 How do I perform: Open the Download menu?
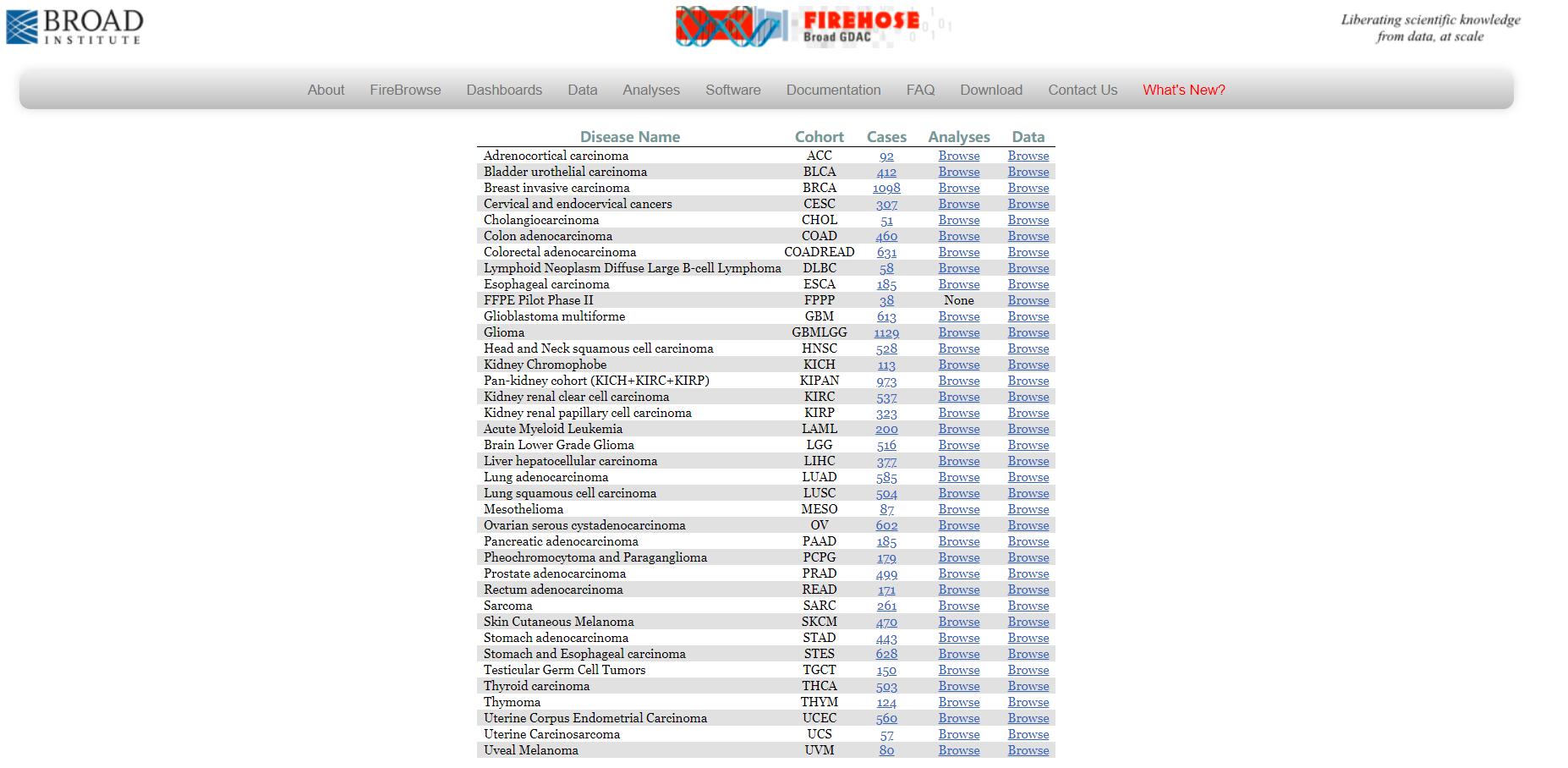click(x=991, y=90)
